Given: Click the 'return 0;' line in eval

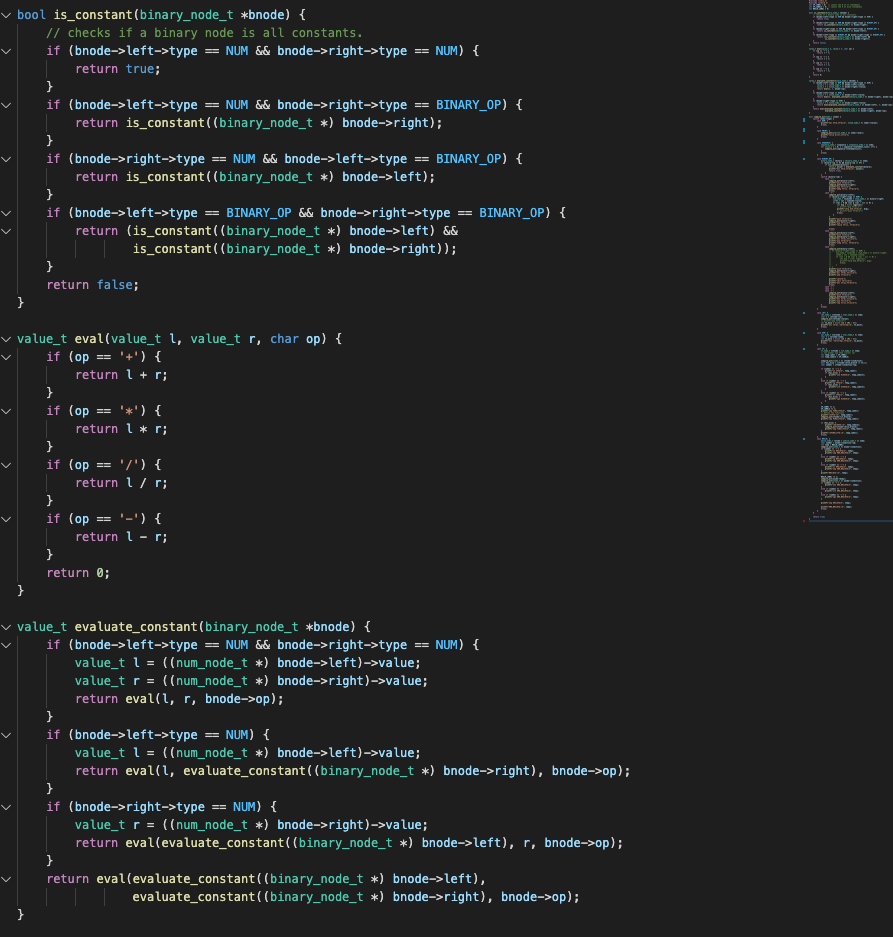Looking at the screenshot, I should pos(78,573).
